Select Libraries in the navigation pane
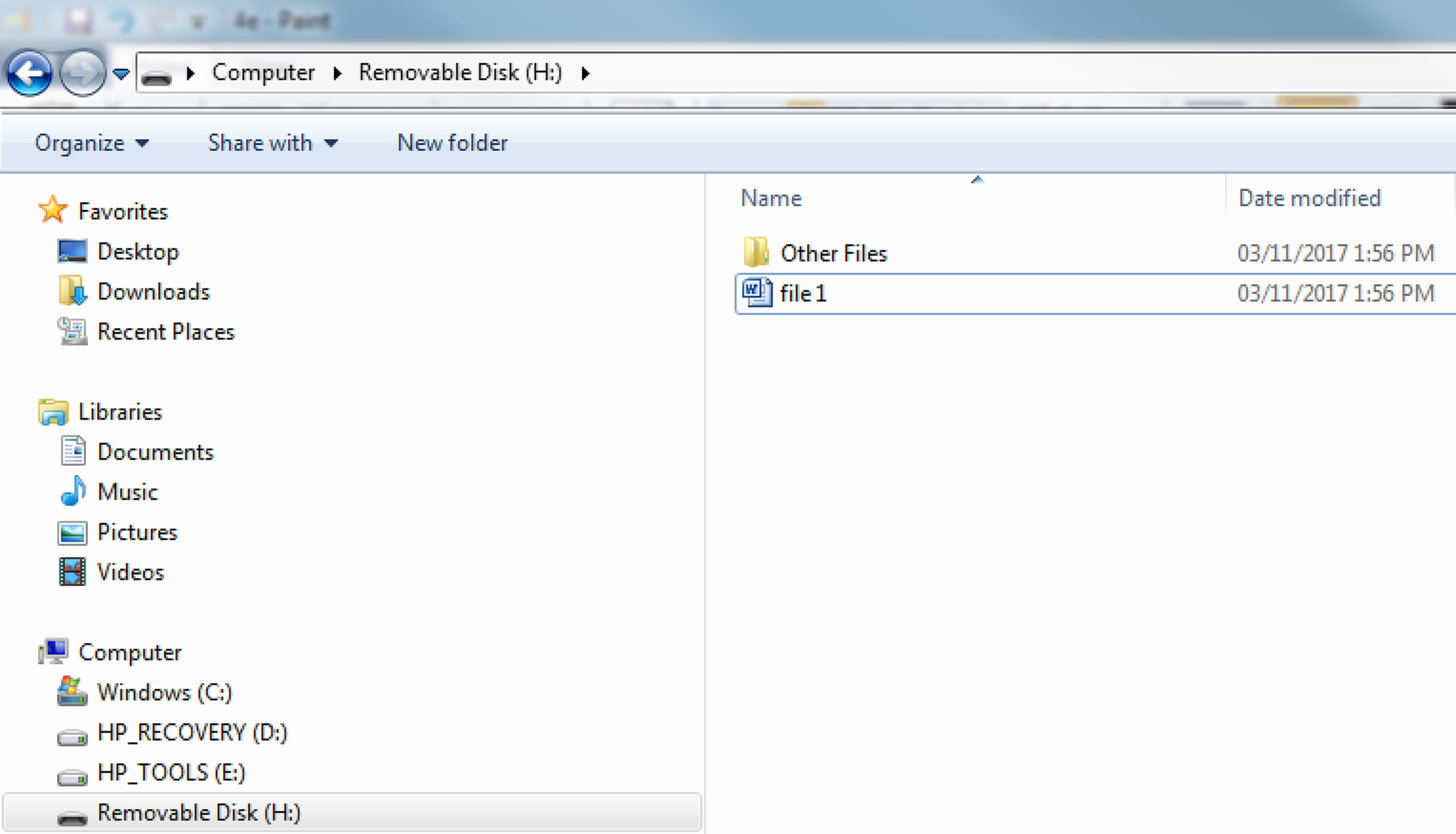The height and width of the screenshot is (834, 1456). click(120, 412)
